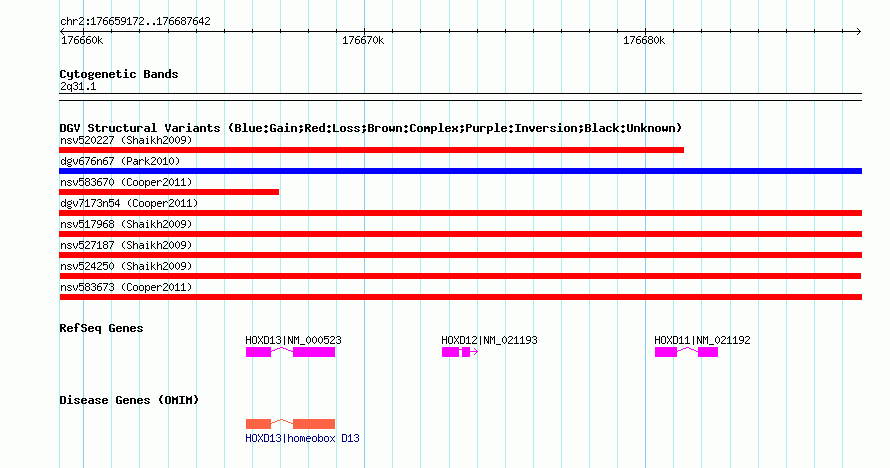
Task: Click the HOXD12|NM_021193 label
Action: coord(489,340)
